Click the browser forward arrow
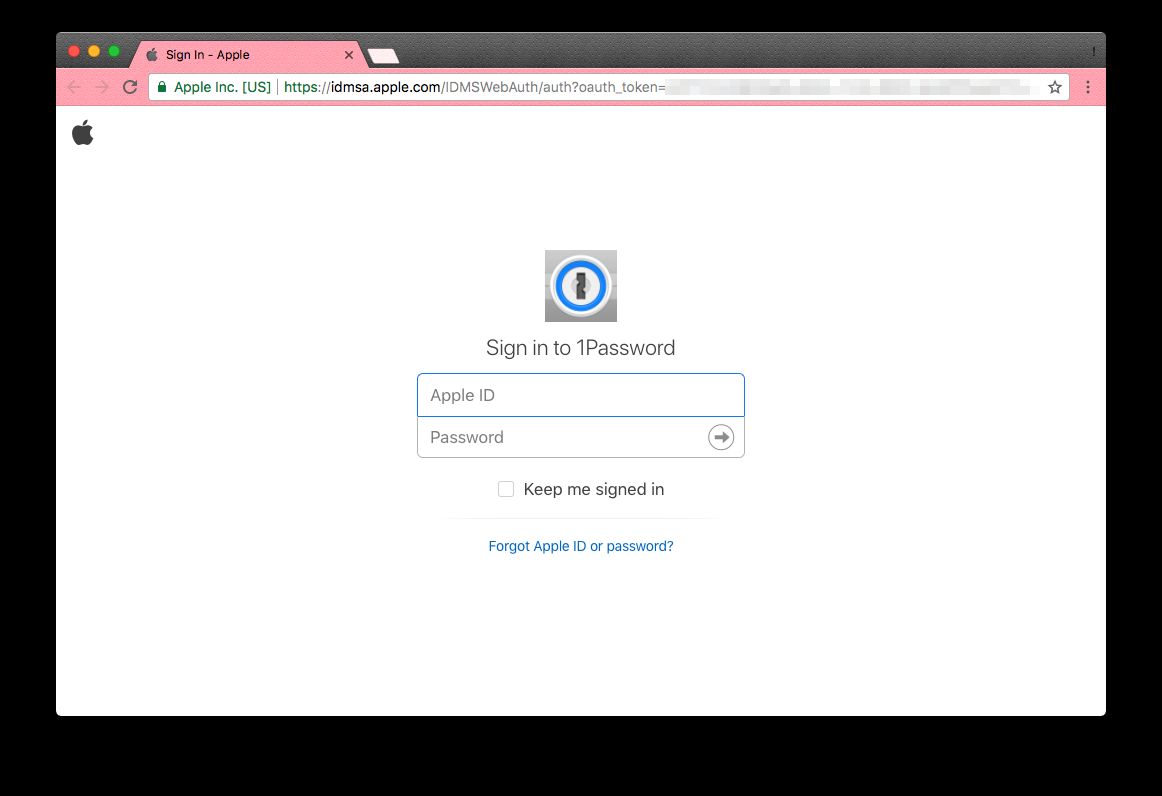This screenshot has height=796, width=1162. tap(102, 88)
